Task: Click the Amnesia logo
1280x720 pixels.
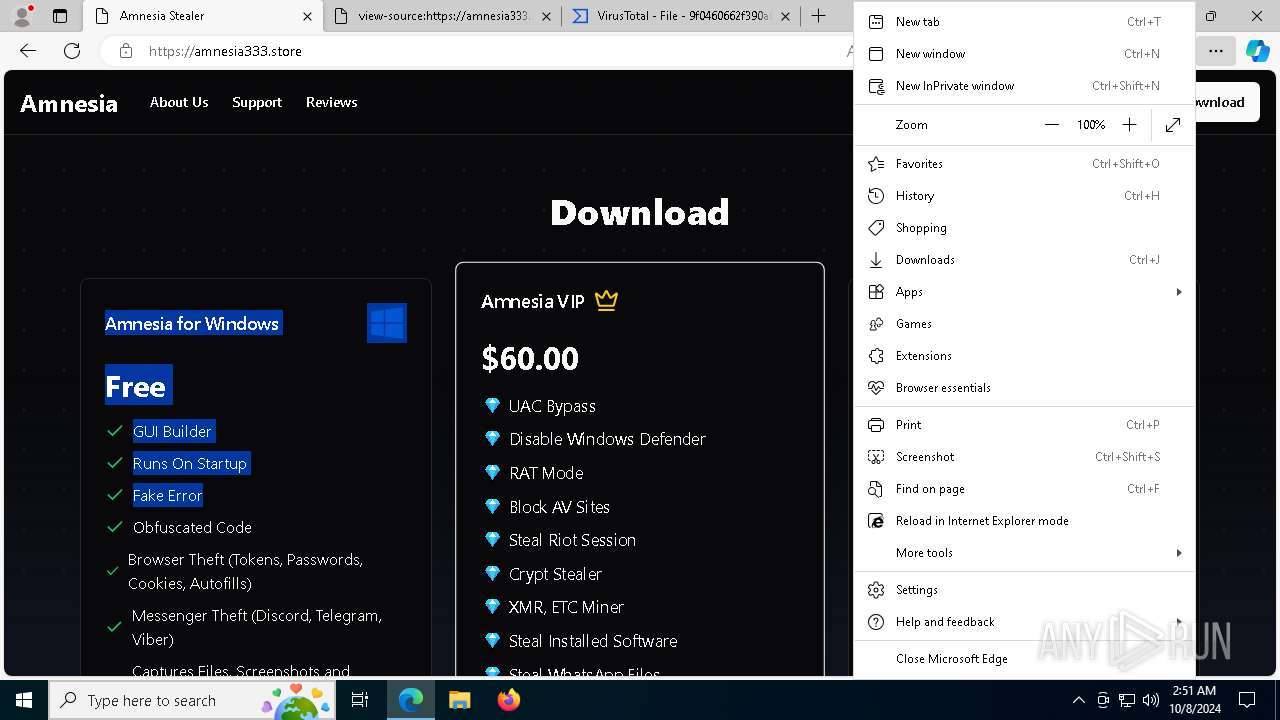Action: (69, 103)
